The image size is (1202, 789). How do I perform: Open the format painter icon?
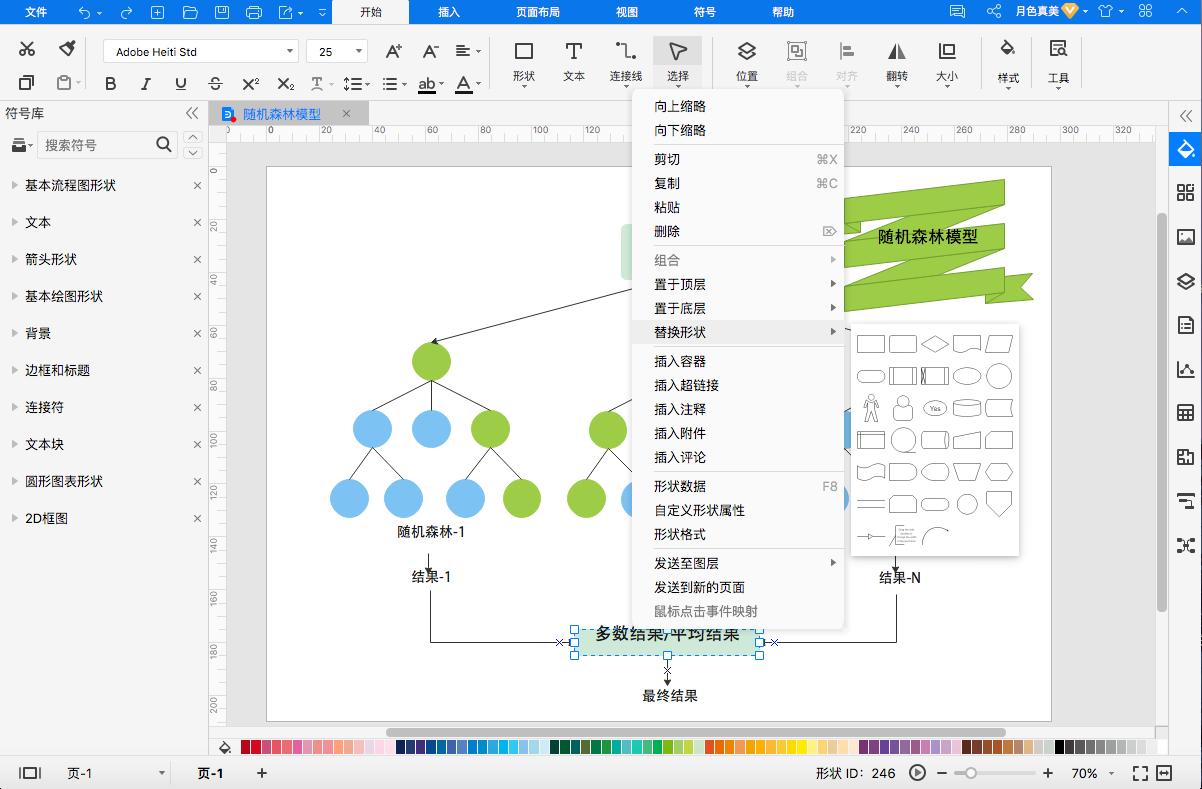click(x=67, y=48)
